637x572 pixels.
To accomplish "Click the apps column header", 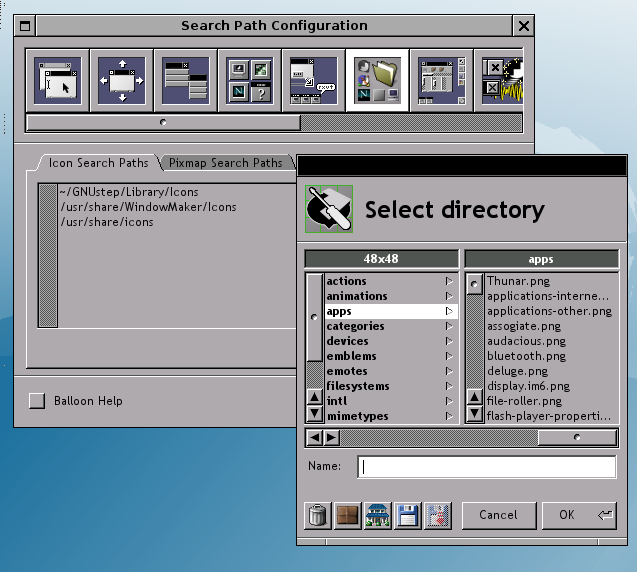I will tap(542, 259).
